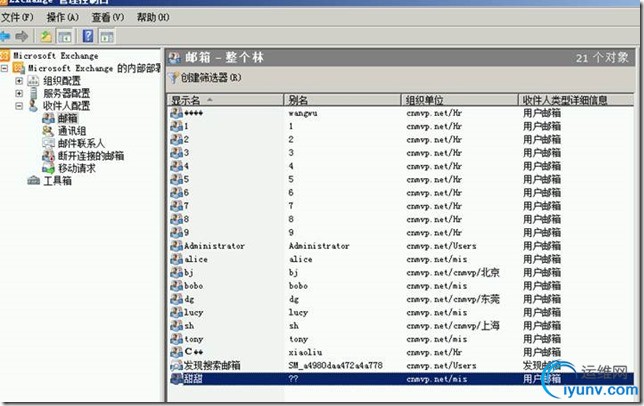This screenshot has height=406, width=644.
Task: Click the lucy mailbox icon
Action: click(x=177, y=312)
